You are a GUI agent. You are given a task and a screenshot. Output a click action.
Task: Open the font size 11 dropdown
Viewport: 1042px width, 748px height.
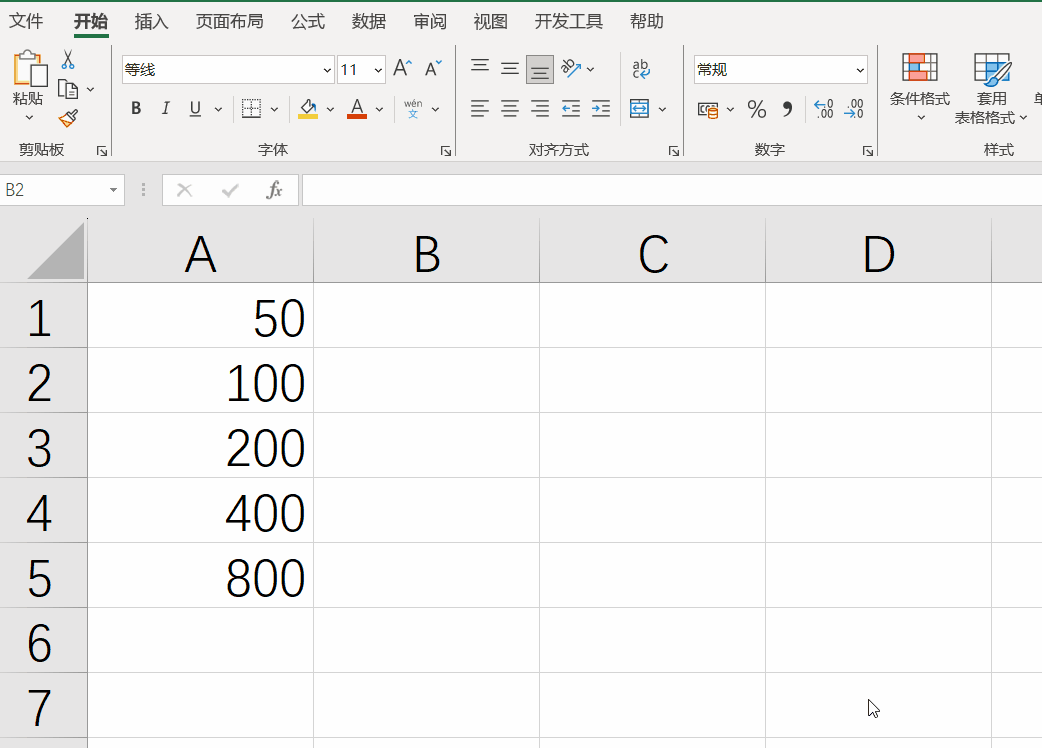tap(378, 70)
